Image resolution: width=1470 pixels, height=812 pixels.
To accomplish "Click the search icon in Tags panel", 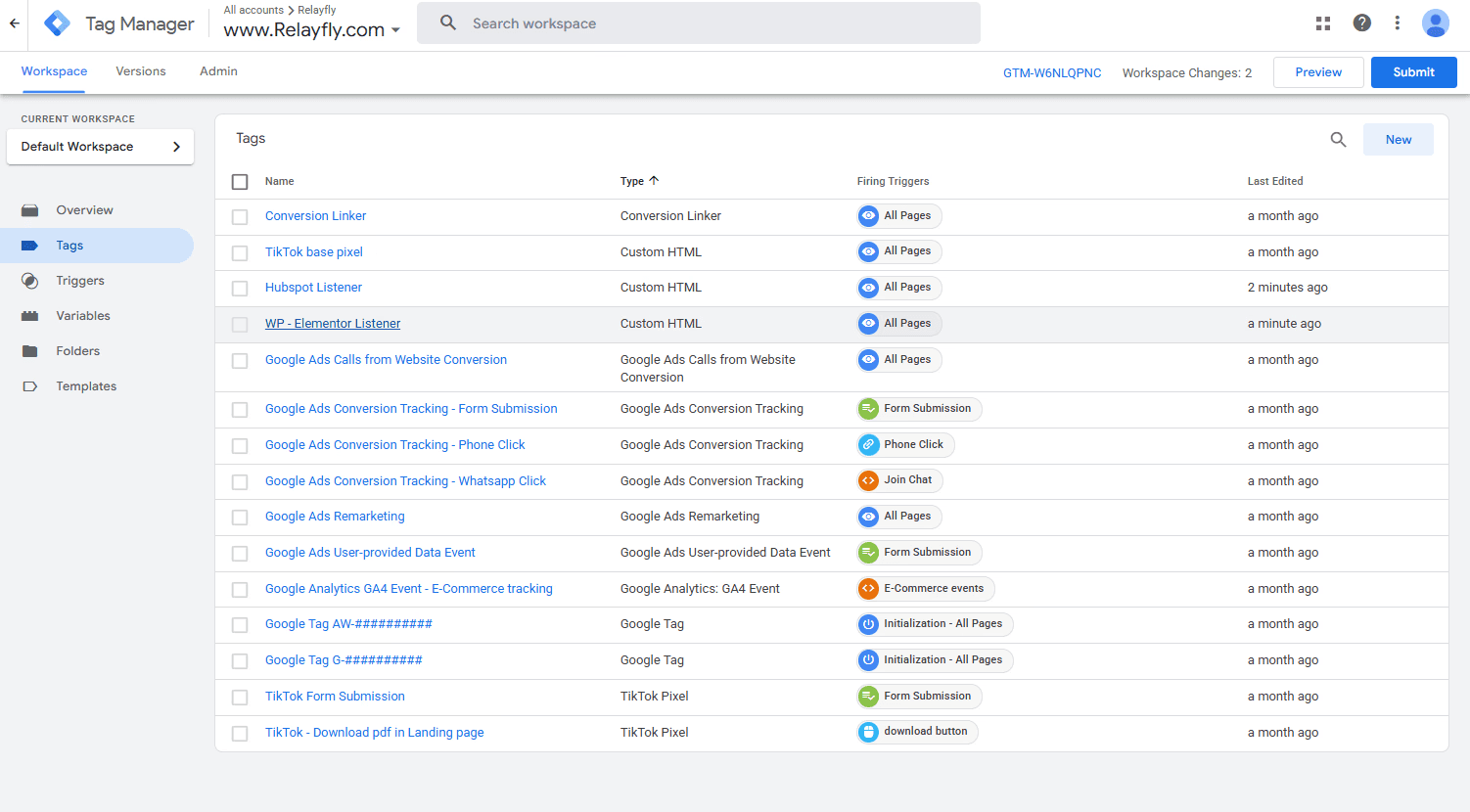I will tap(1339, 140).
